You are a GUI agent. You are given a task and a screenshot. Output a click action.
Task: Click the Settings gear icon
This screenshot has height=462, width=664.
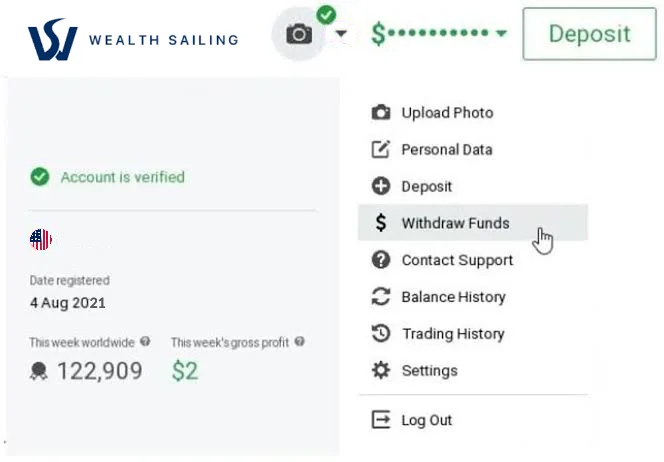[x=380, y=371]
